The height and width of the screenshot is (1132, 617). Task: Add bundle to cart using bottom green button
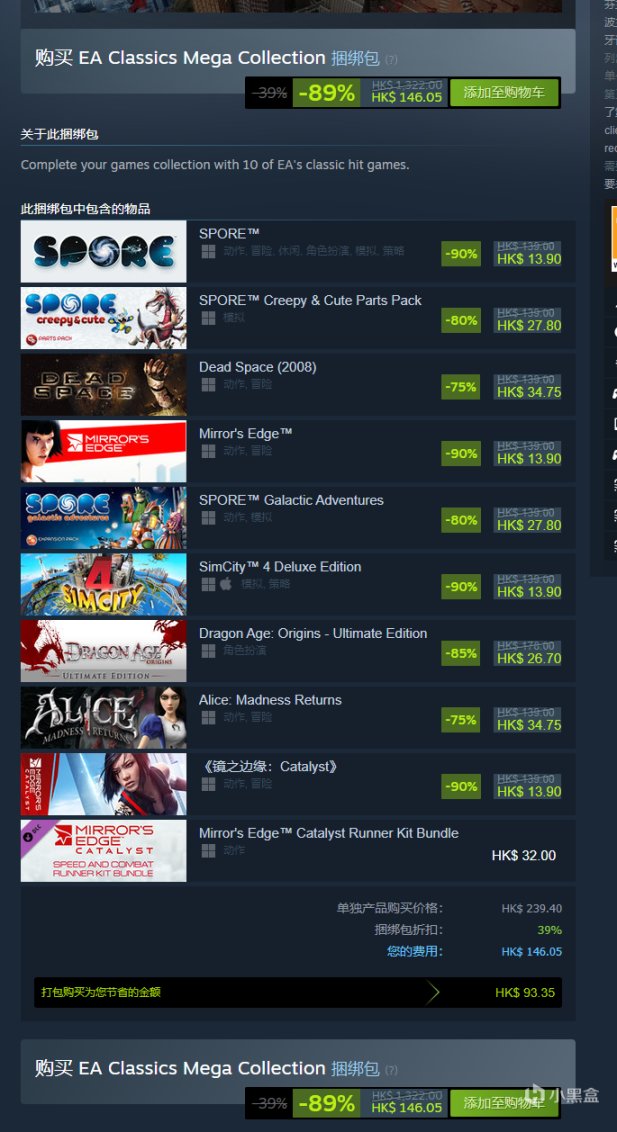(x=504, y=1102)
